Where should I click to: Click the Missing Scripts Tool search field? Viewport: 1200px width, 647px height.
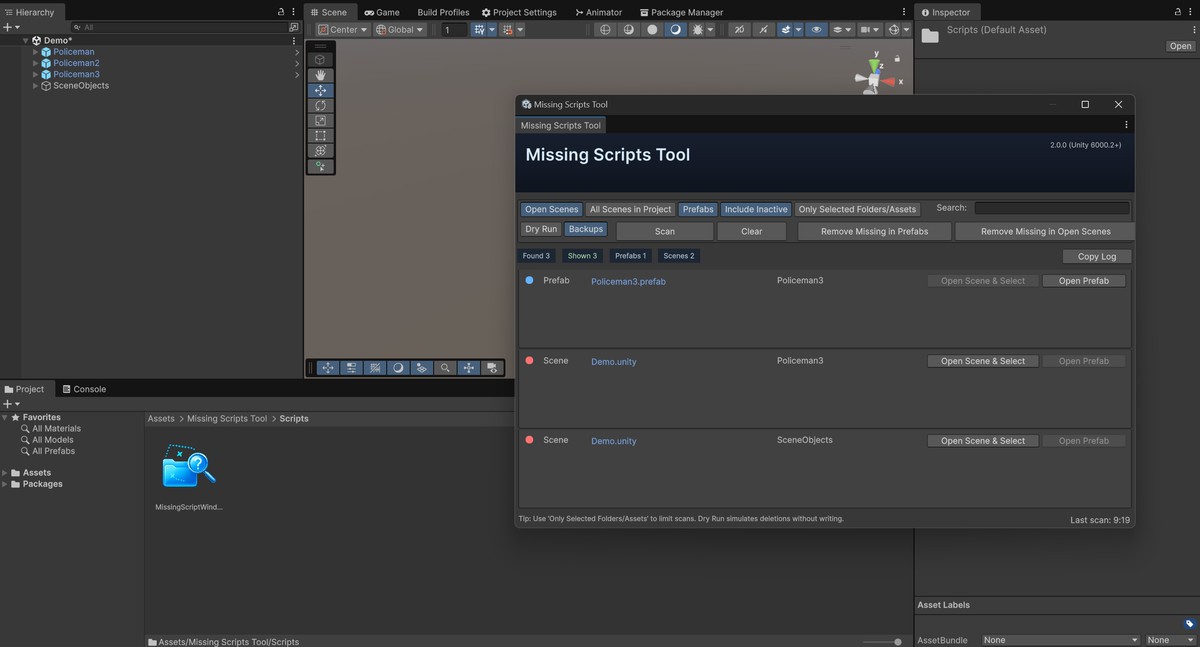(1052, 208)
